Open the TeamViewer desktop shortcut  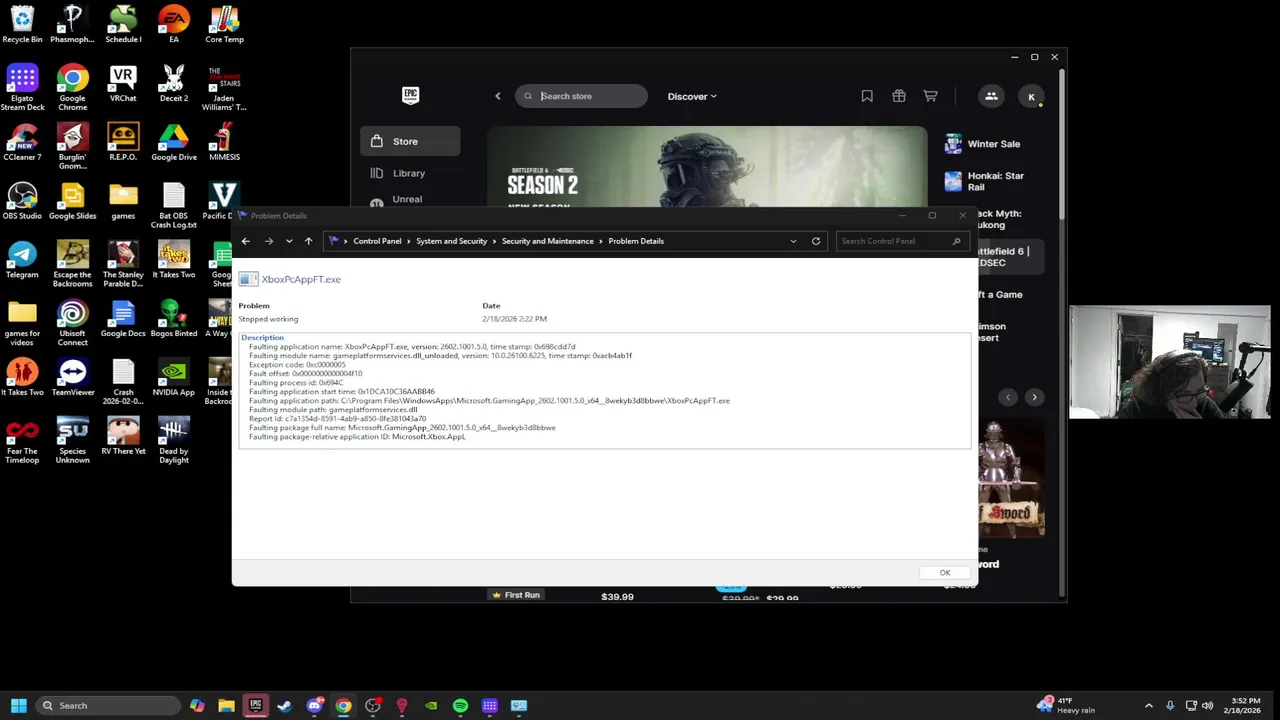[x=72, y=377]
